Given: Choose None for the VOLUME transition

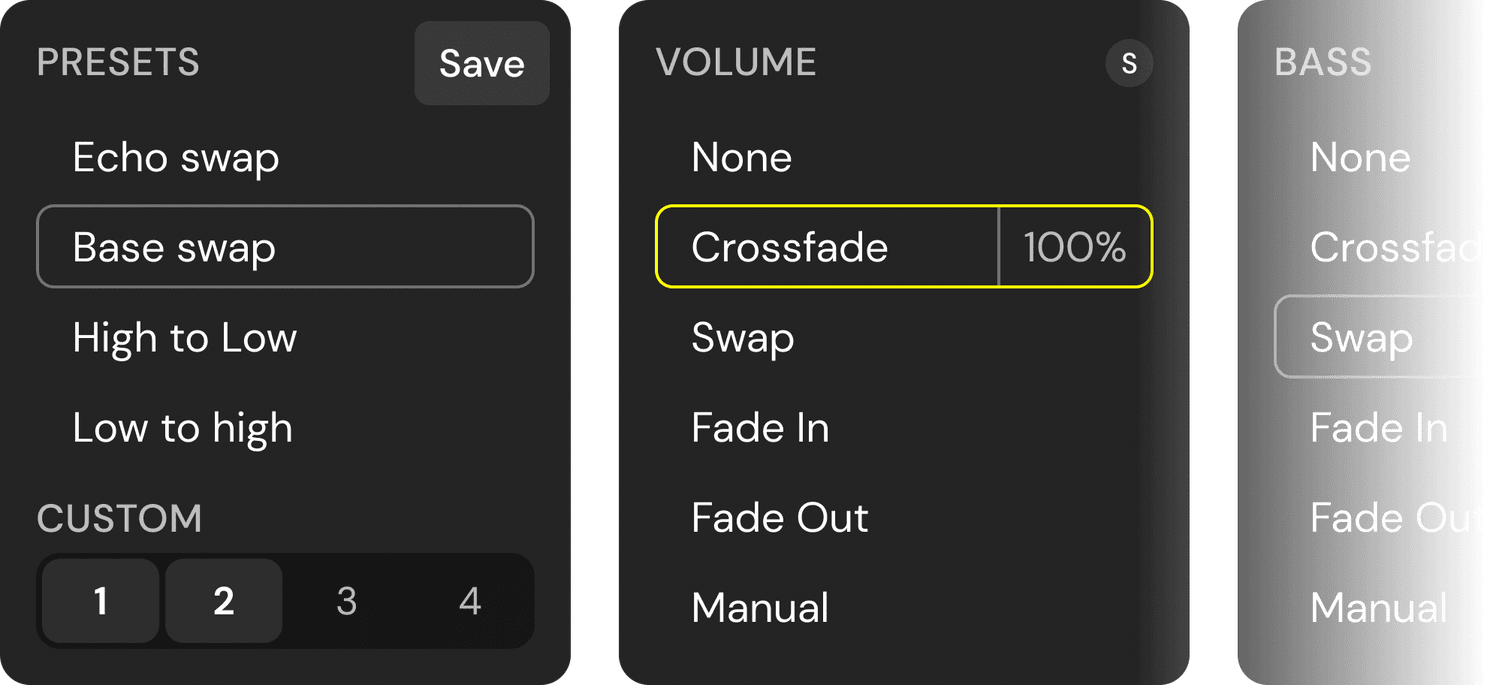Looking at the screenshot, I should pyautogui.click(x=740, y=157).
